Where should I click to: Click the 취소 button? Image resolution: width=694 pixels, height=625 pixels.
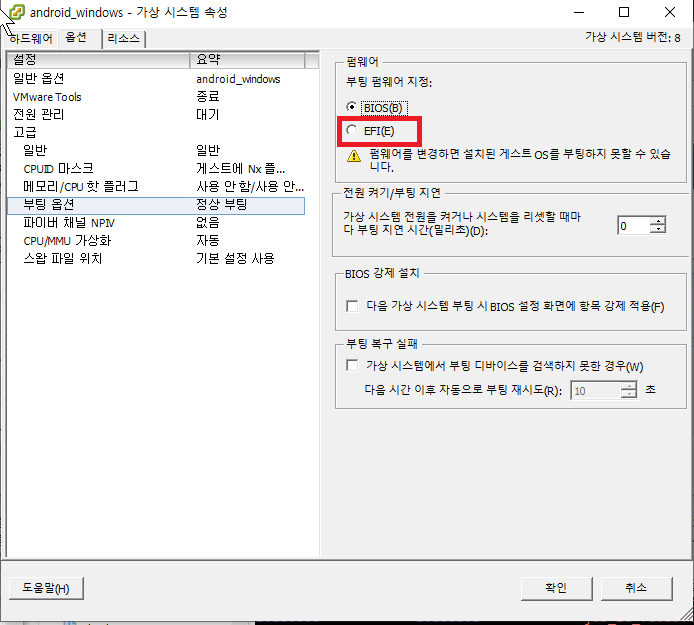tap(636, 588)
